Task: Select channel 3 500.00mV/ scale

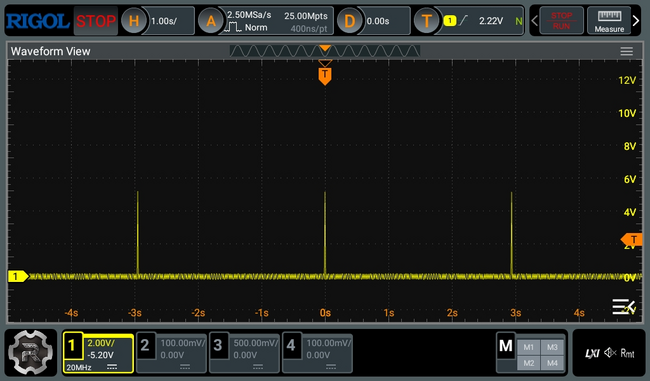Action: tap(255, 343)
